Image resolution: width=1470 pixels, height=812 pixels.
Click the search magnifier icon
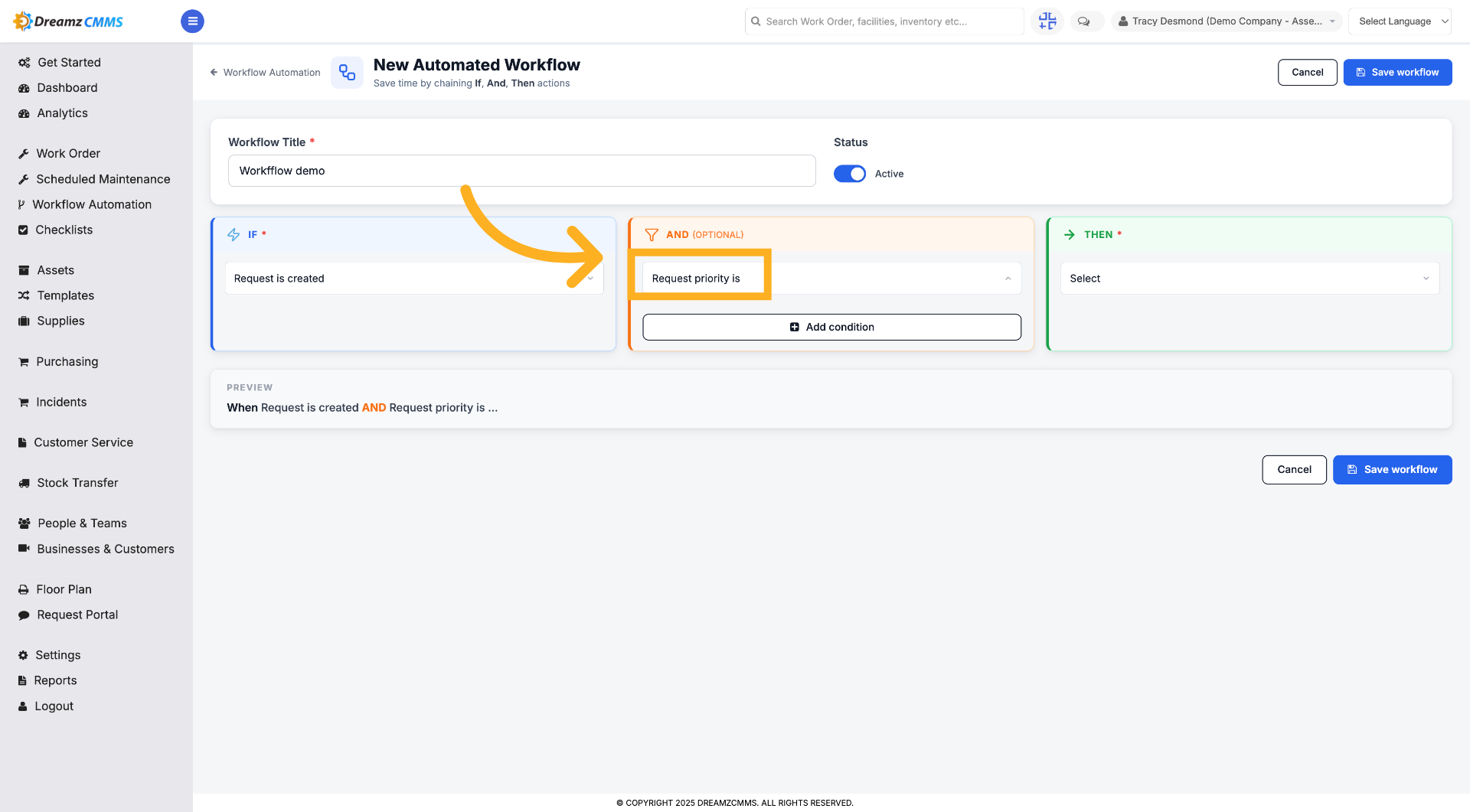[x=756, y=21]
